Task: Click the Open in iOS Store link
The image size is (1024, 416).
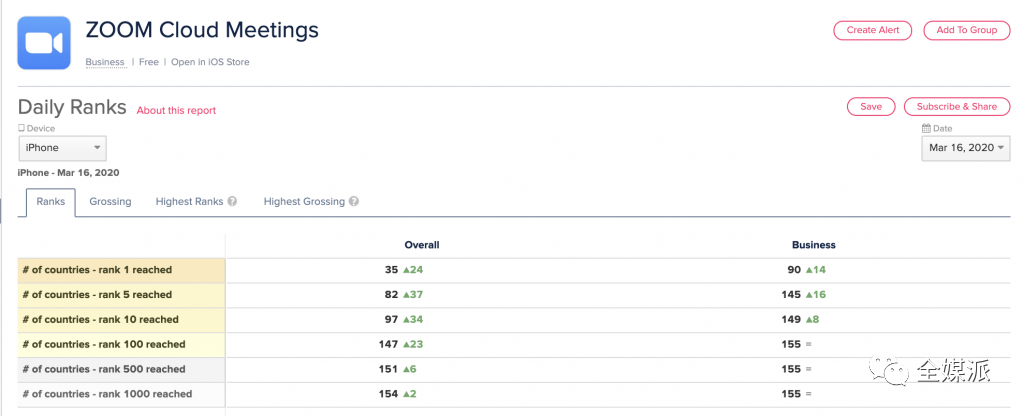Action: [210, 62]
